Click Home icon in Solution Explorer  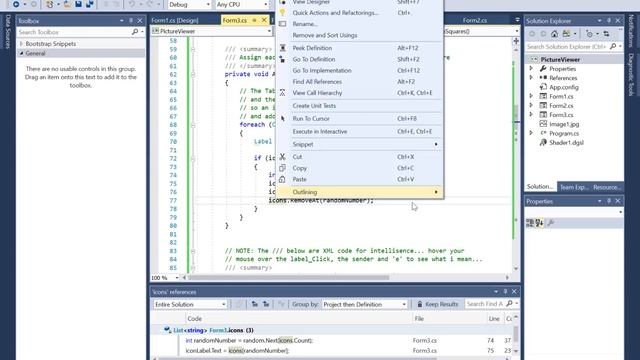coord(554,34)
